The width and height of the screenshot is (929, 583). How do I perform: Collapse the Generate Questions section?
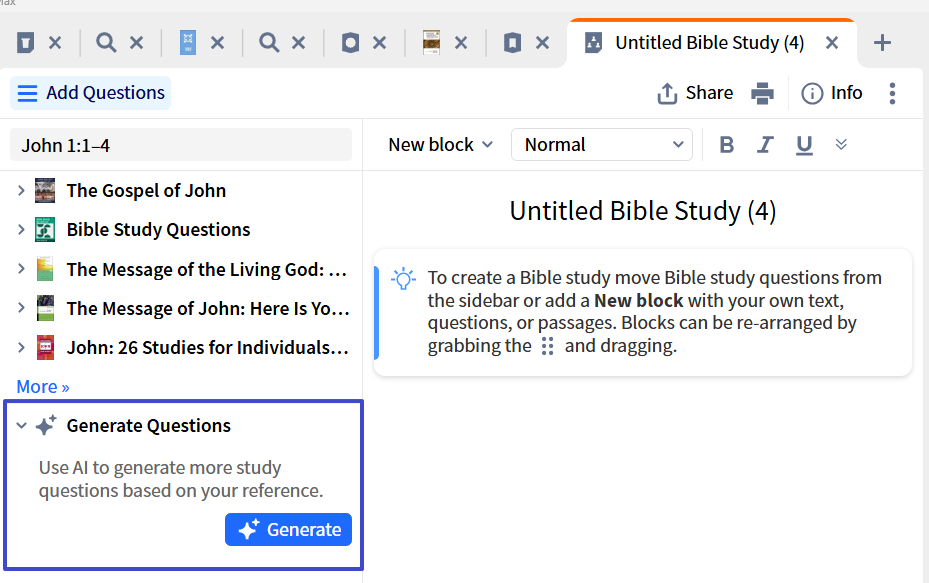[x=21, y=426]
